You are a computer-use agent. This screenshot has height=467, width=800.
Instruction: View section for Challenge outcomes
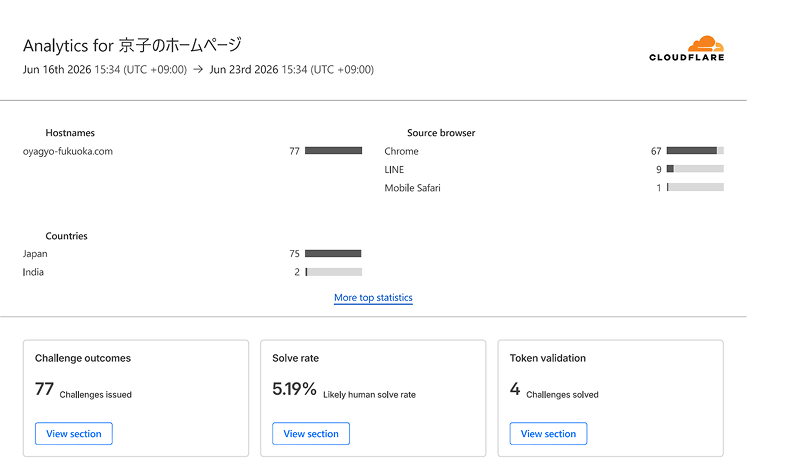click(x=74, y=433)
